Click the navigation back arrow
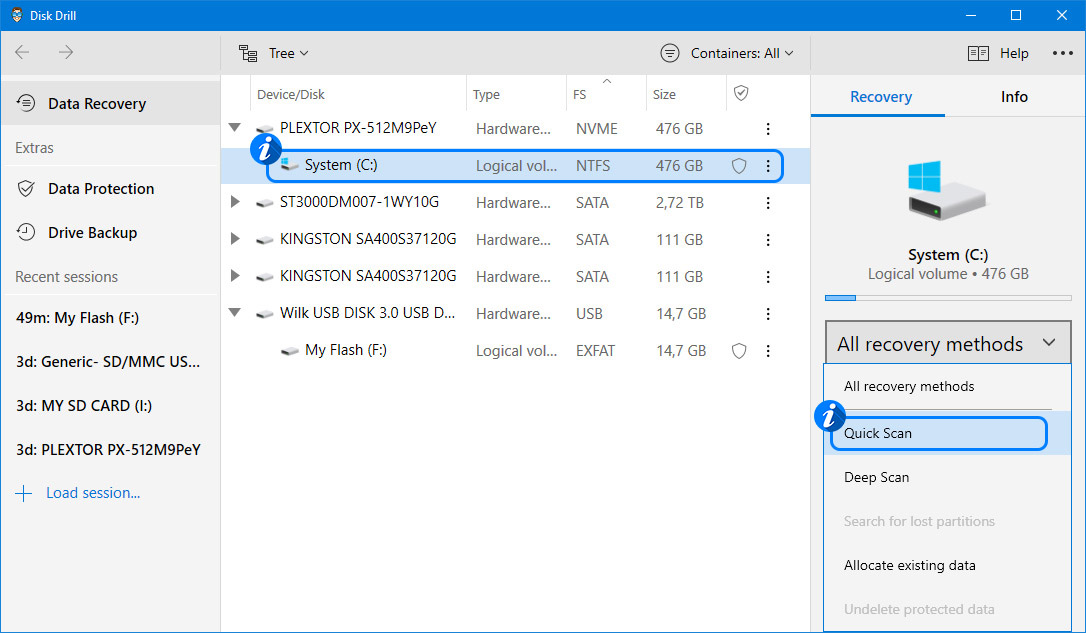1086x633 pixels. (x=21, y=52)
